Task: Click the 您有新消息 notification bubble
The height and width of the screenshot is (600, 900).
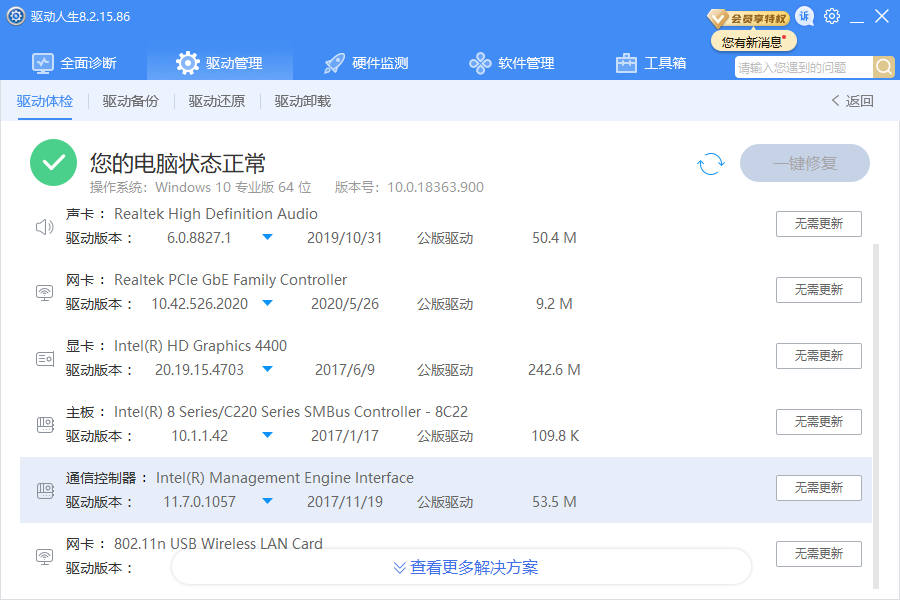Action: (x=754, y=42)
